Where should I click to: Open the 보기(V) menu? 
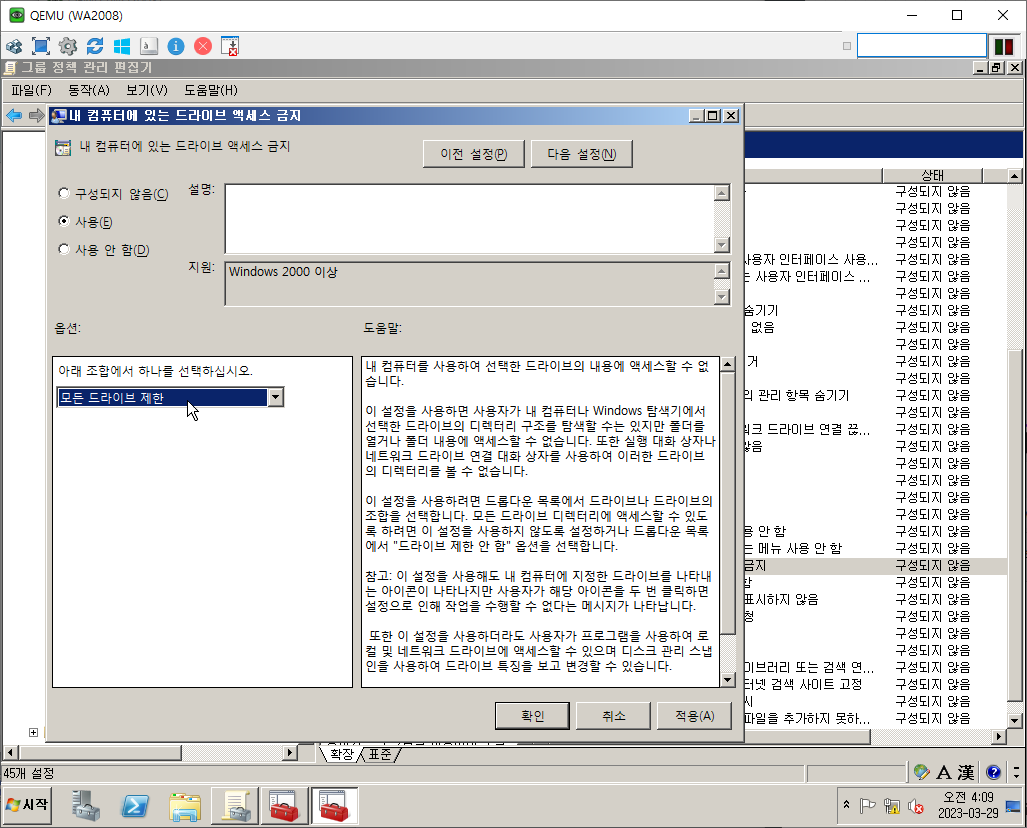tap(147, 90)
